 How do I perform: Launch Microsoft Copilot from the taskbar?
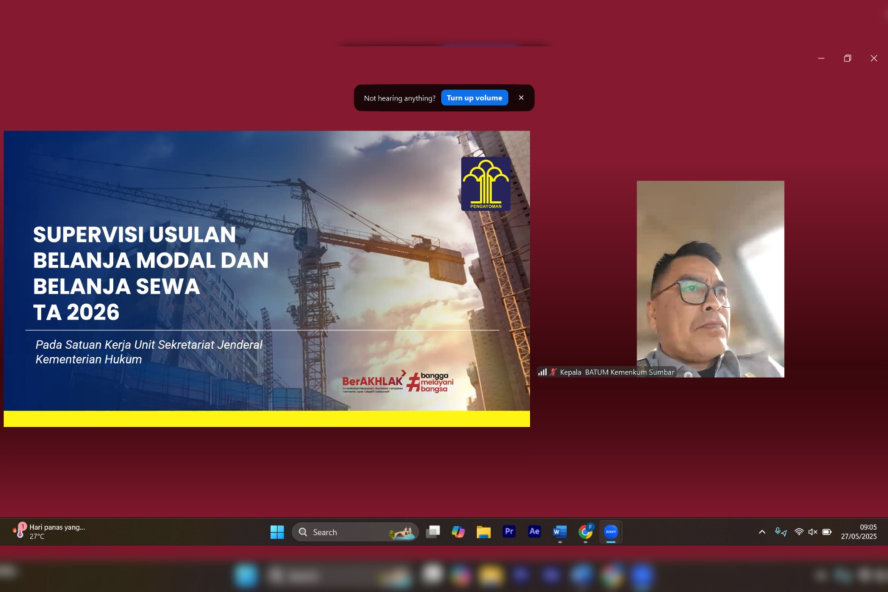pyautogui.click(x=458, y=532)
